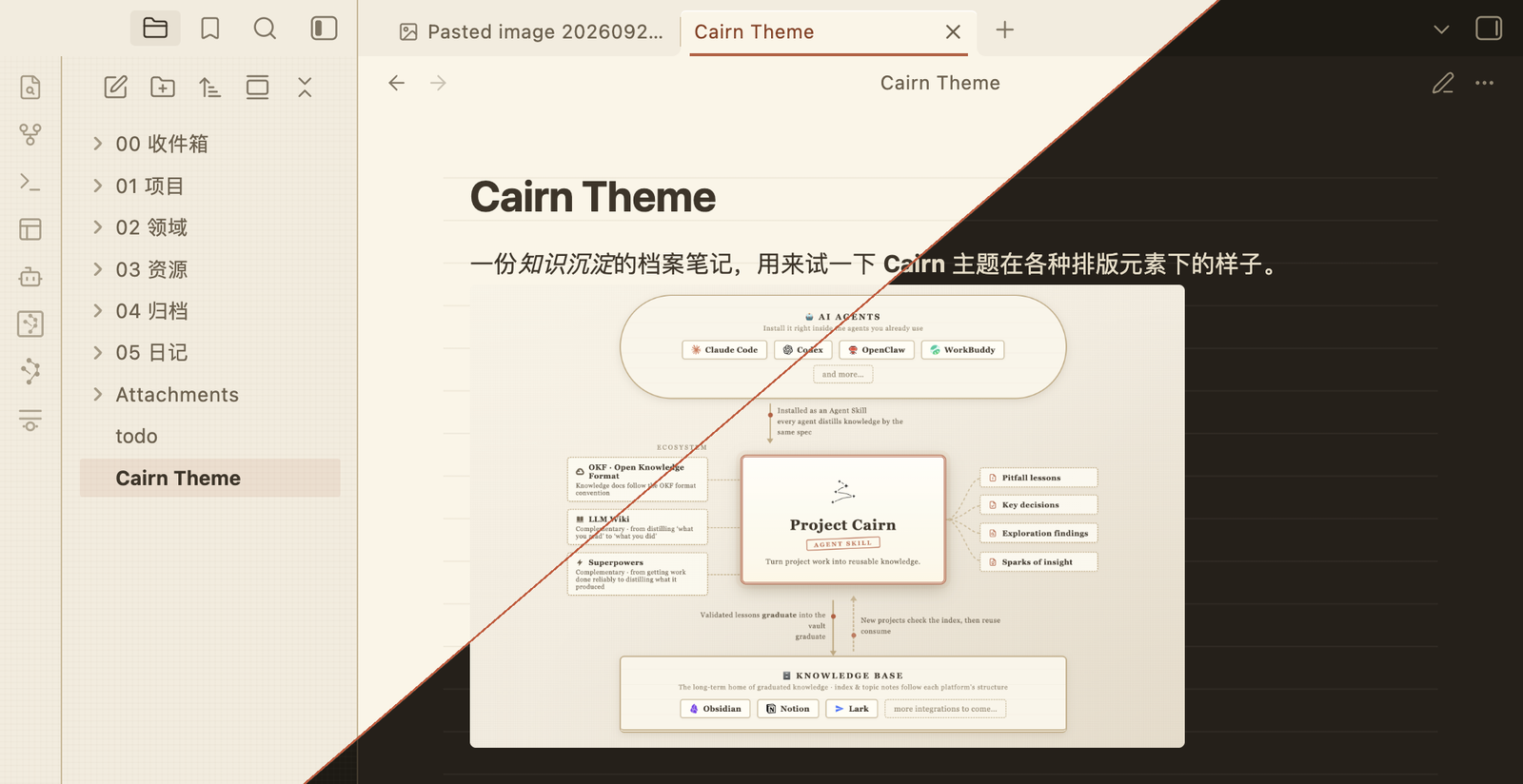Close the Cairn Theme tab

tap(953, 31)
